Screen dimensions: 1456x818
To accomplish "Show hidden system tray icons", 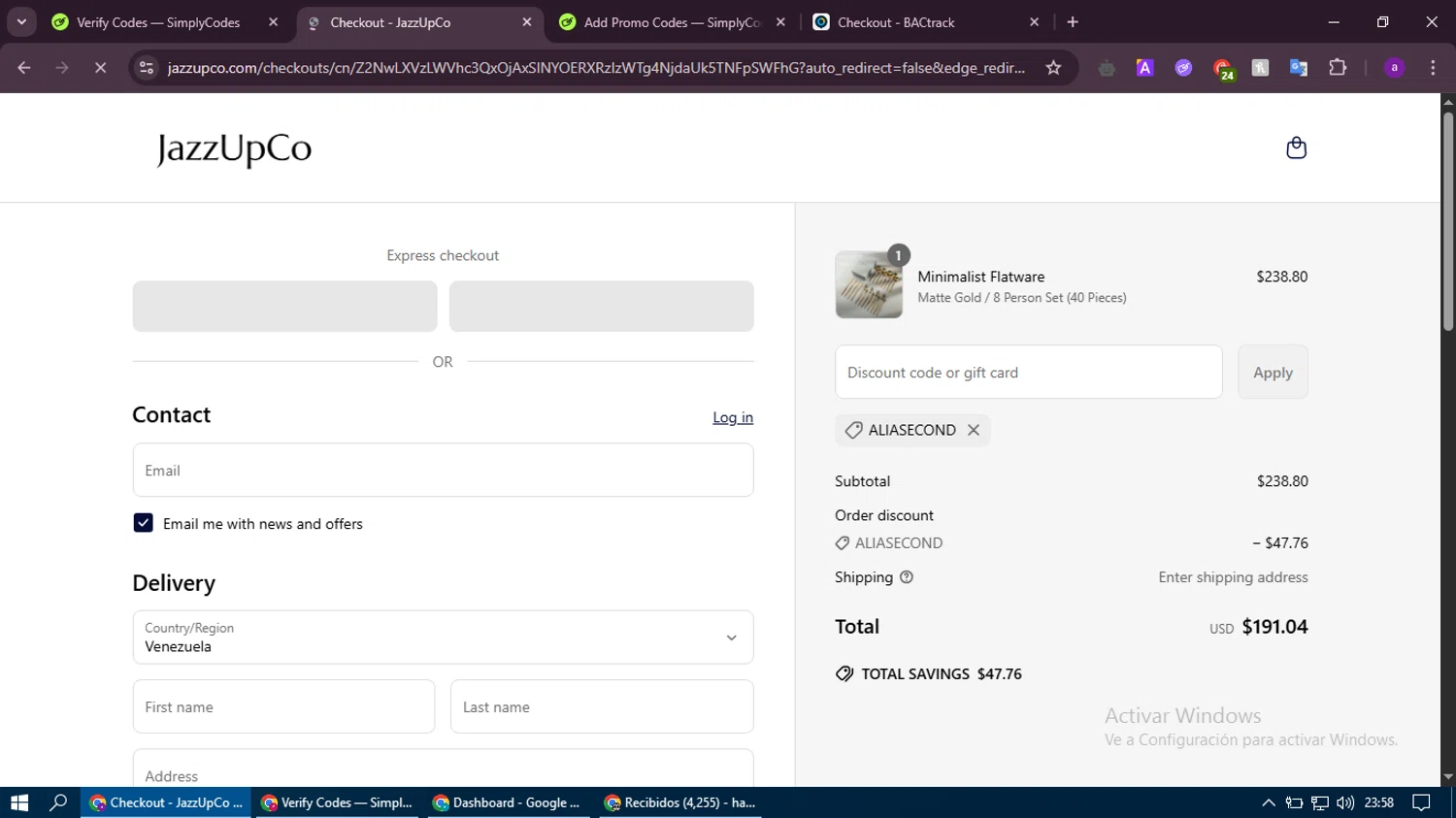I will tap(1268, 802).
